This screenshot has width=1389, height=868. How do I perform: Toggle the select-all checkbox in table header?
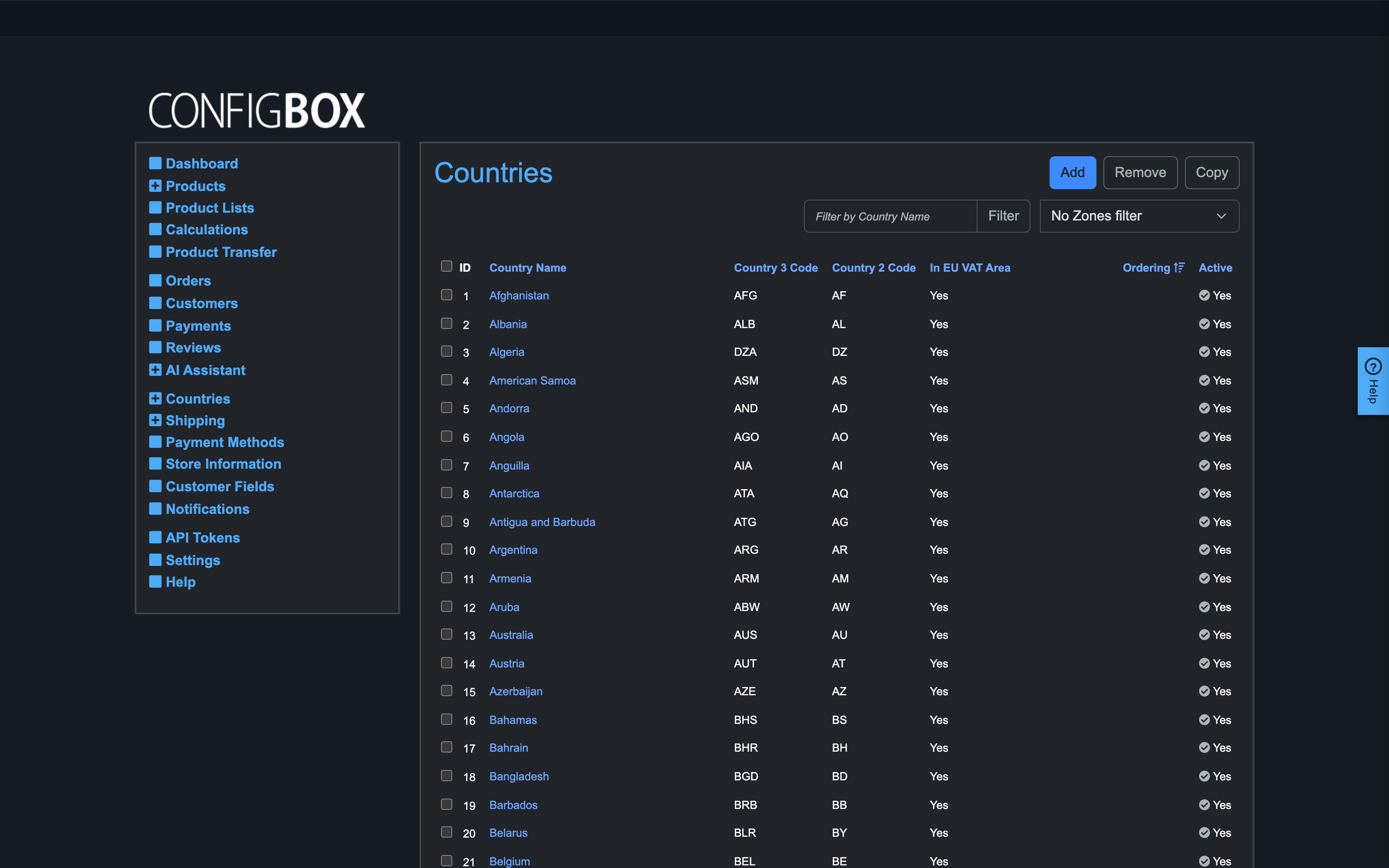[447, 266]
